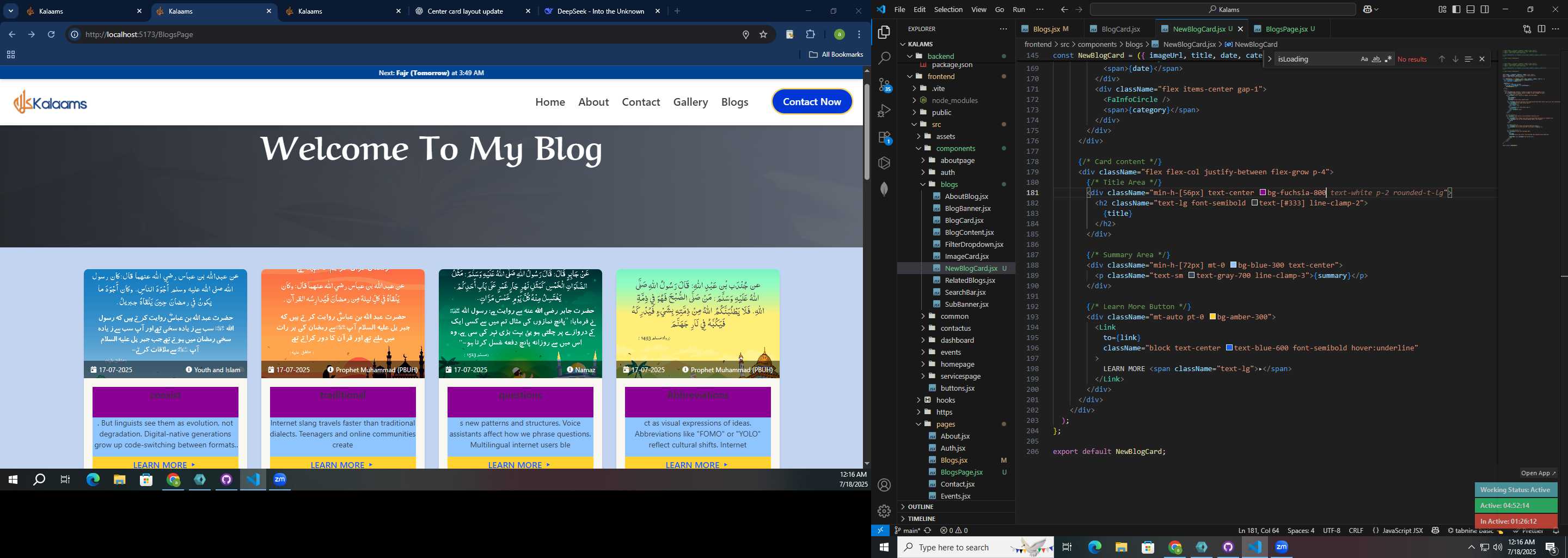Expand the public folder in Explorer

tap(914, 112)
